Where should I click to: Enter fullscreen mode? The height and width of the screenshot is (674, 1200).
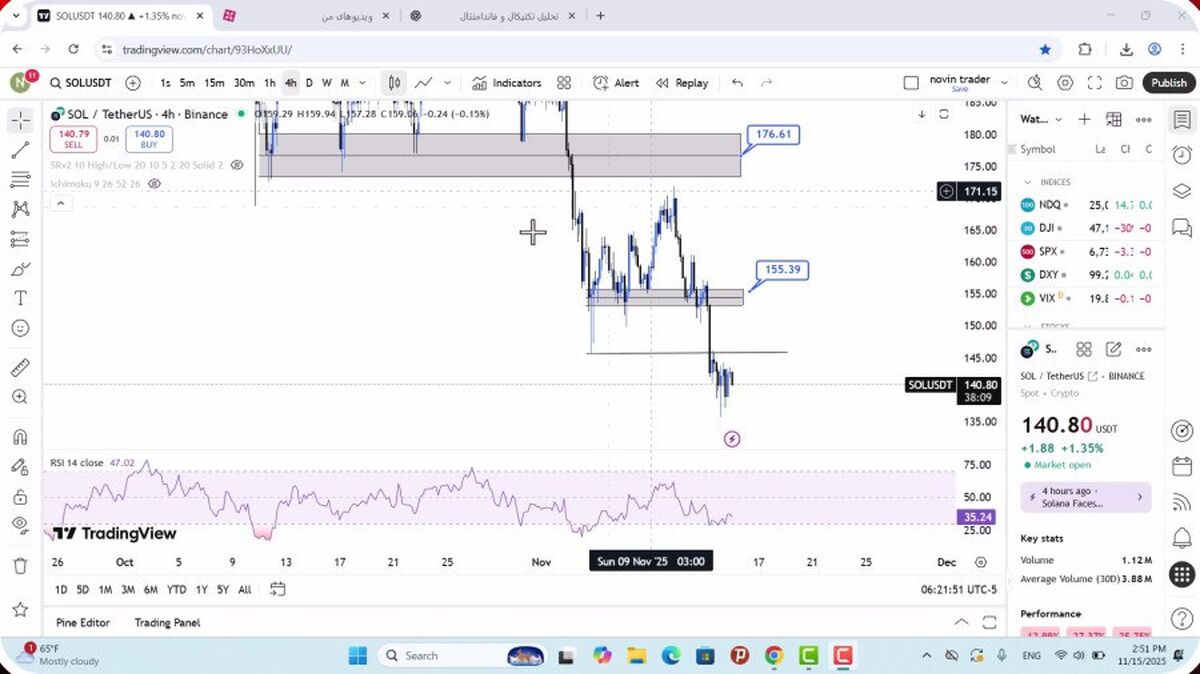click(x=1095, y=83)
